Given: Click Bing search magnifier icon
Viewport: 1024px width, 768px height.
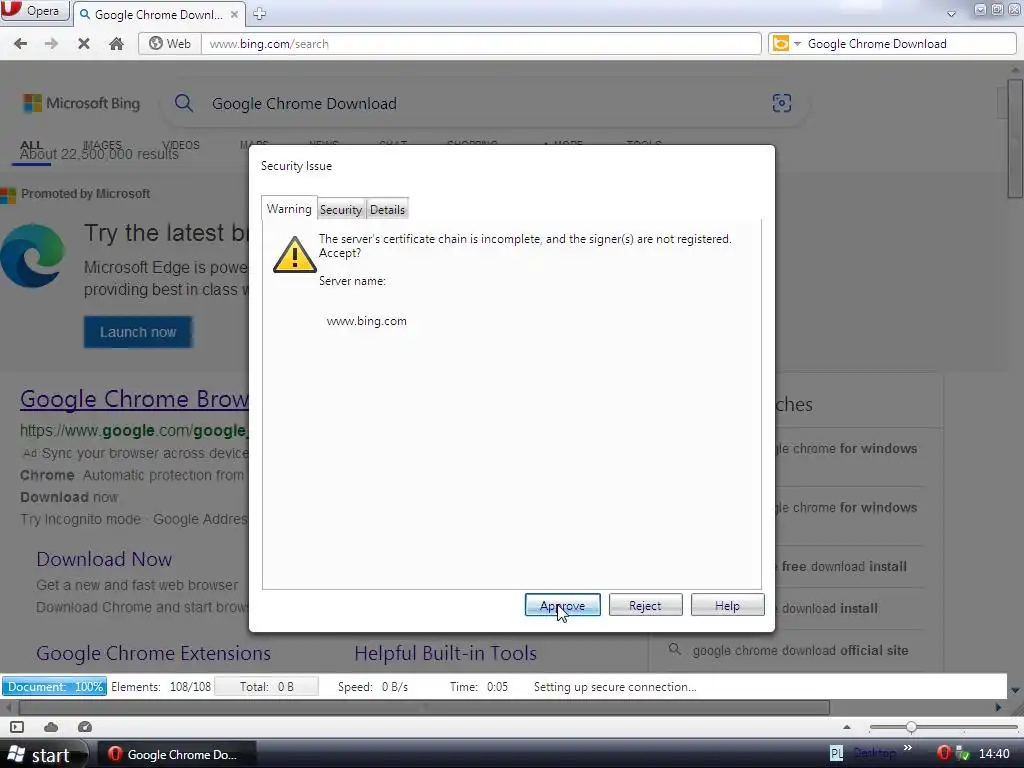Looking at the screenshot, I should pyautogui.click(x=184, y=103).
